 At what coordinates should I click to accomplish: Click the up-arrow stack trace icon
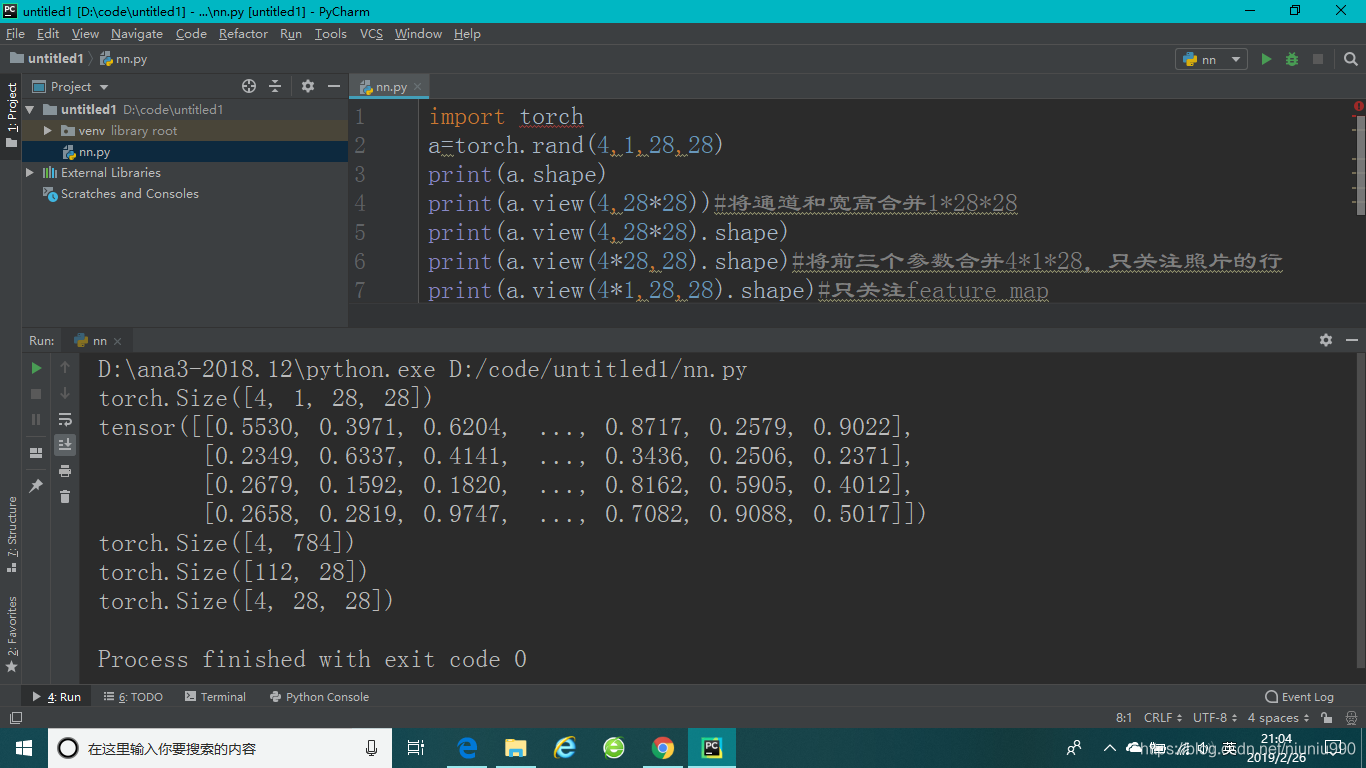[x=65, y=367]
